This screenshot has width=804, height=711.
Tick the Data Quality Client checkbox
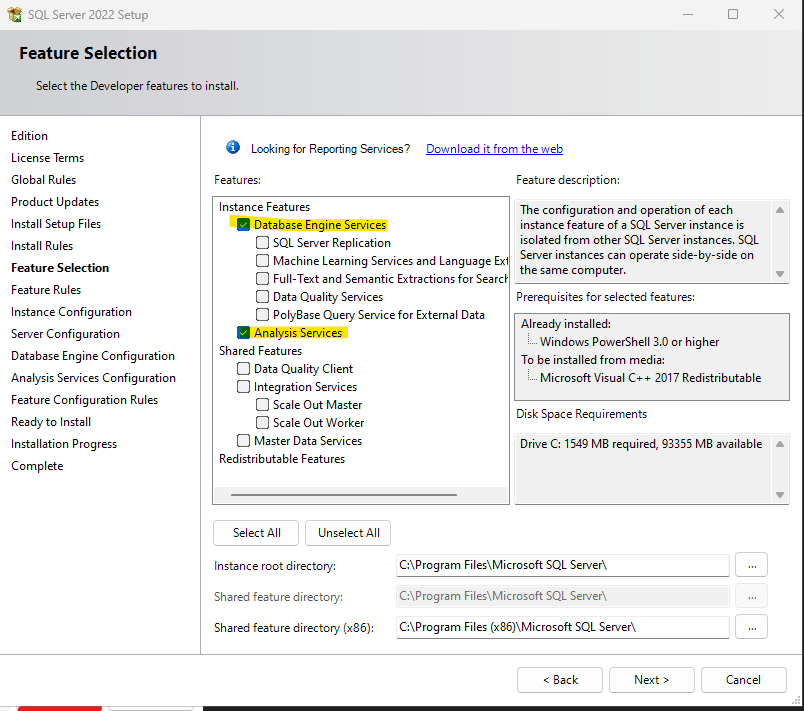244,369
